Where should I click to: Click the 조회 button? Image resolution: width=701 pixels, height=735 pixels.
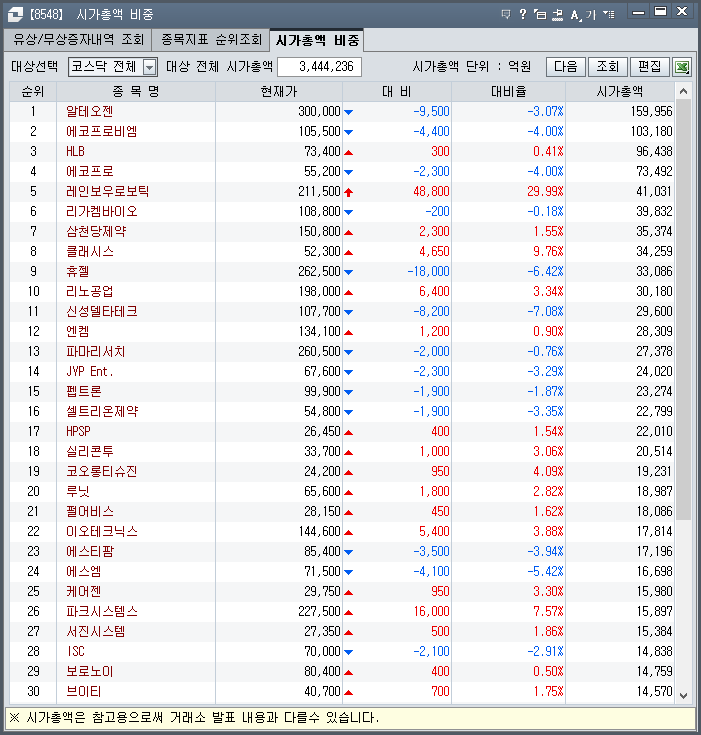(608, 67)
